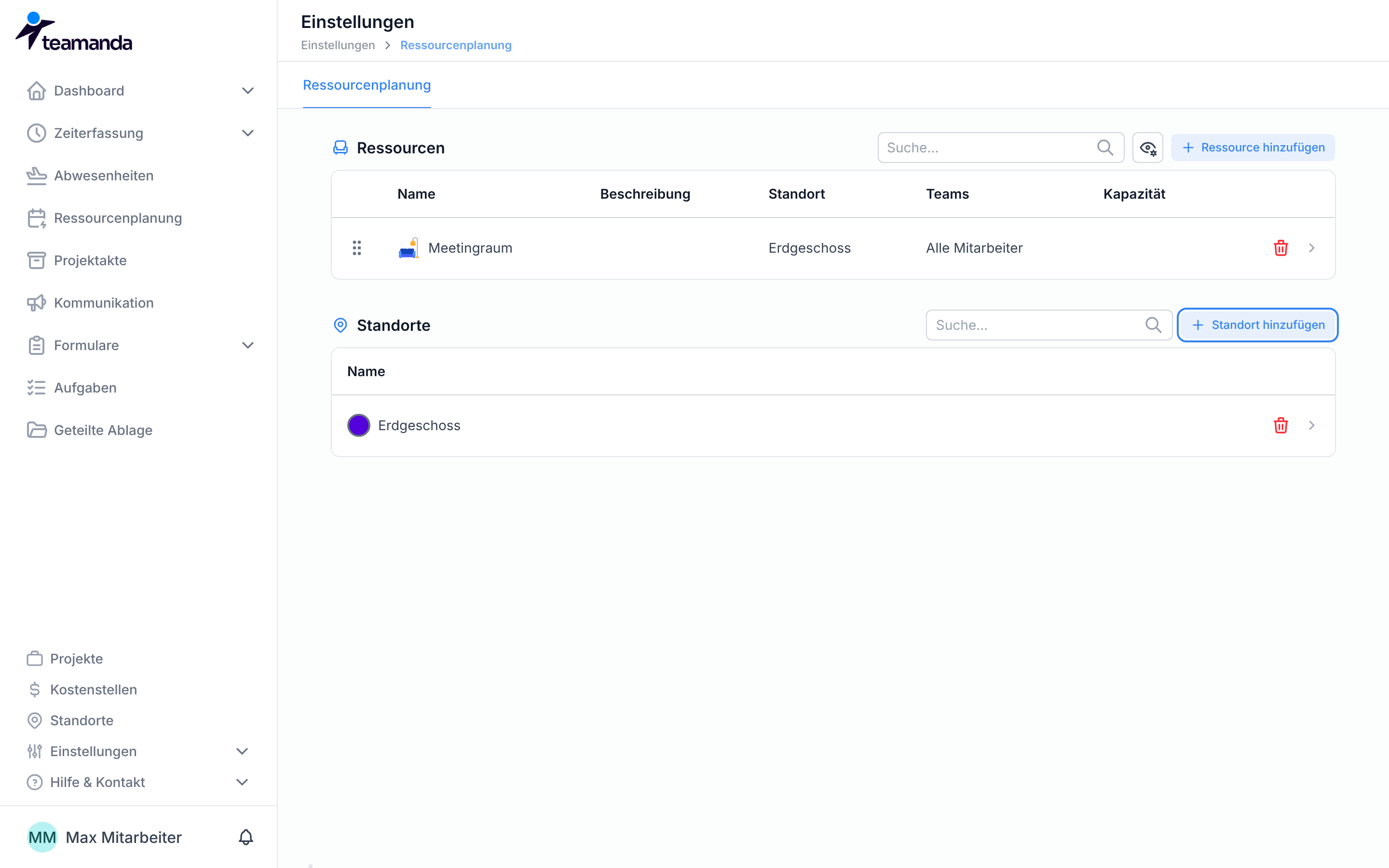Focus the Standorte search field

pyautogui.click(x=1049, y=325)
